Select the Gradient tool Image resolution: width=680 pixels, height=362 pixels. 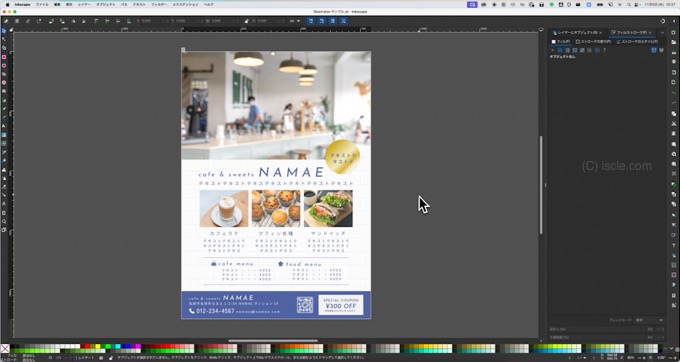tap(4, 134)
